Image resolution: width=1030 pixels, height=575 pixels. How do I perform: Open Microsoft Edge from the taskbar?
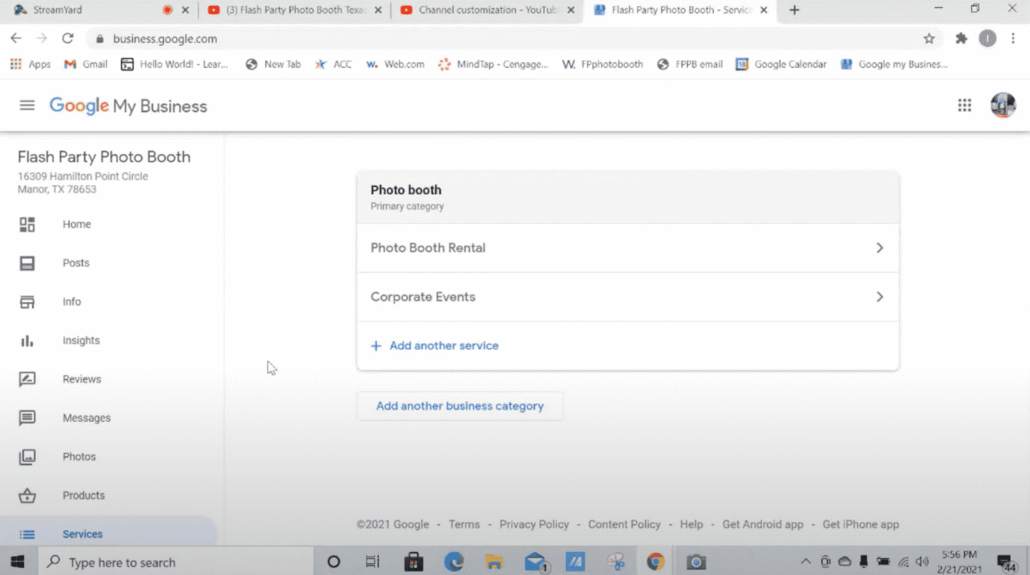[x=453, y=562]
